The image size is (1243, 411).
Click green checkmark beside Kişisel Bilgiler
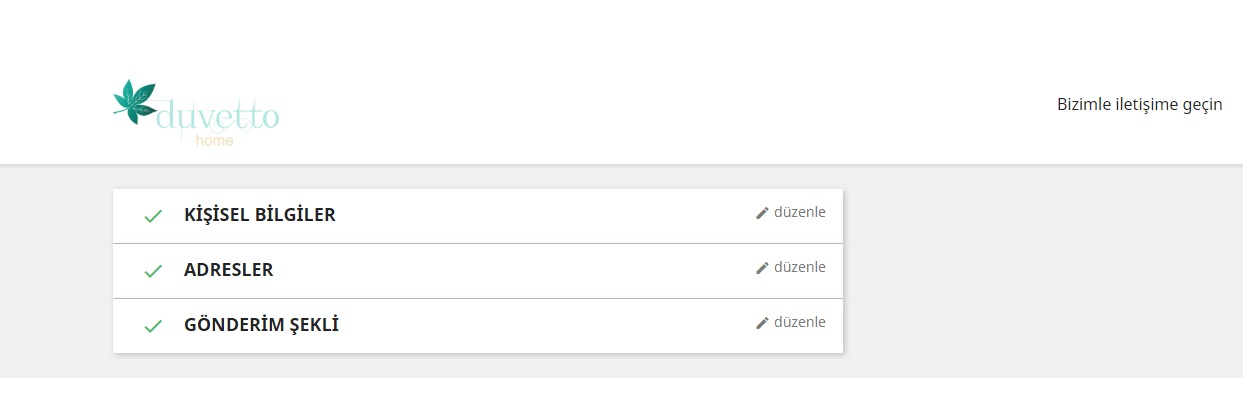point(153,216)
